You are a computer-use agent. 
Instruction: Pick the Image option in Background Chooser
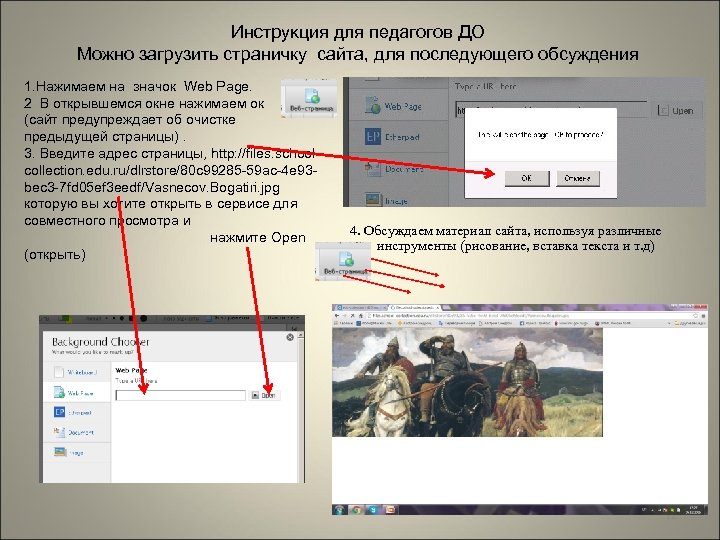click(x=77, y=453)
